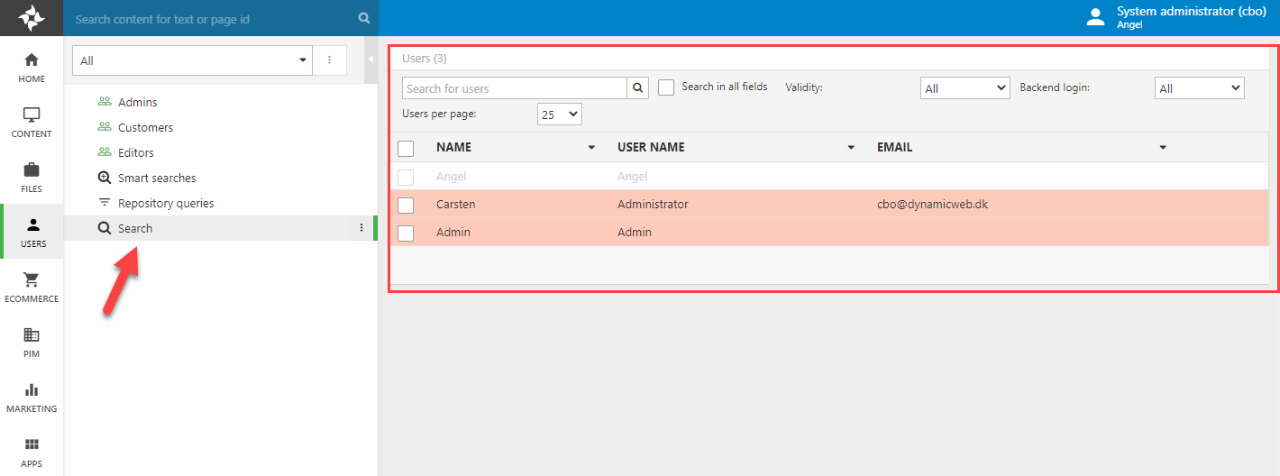Click the cbo@dynamicweb.dk email cell
Viewport: 1280px width, 476px height.
[x=932, y=204]
